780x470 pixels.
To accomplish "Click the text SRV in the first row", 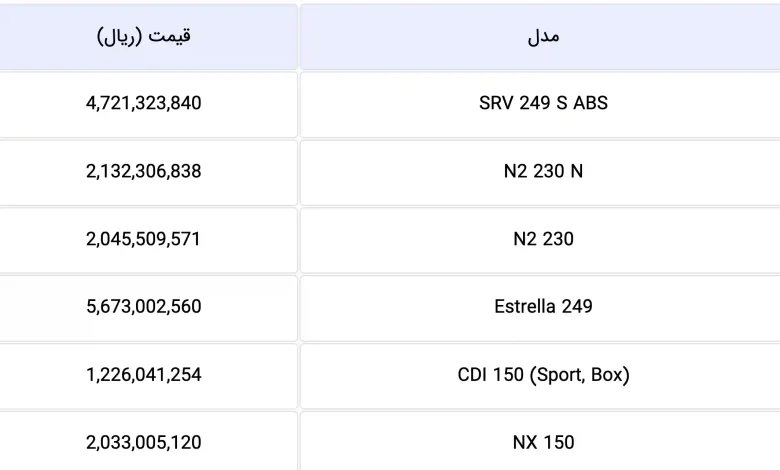I will coord(496,103).
